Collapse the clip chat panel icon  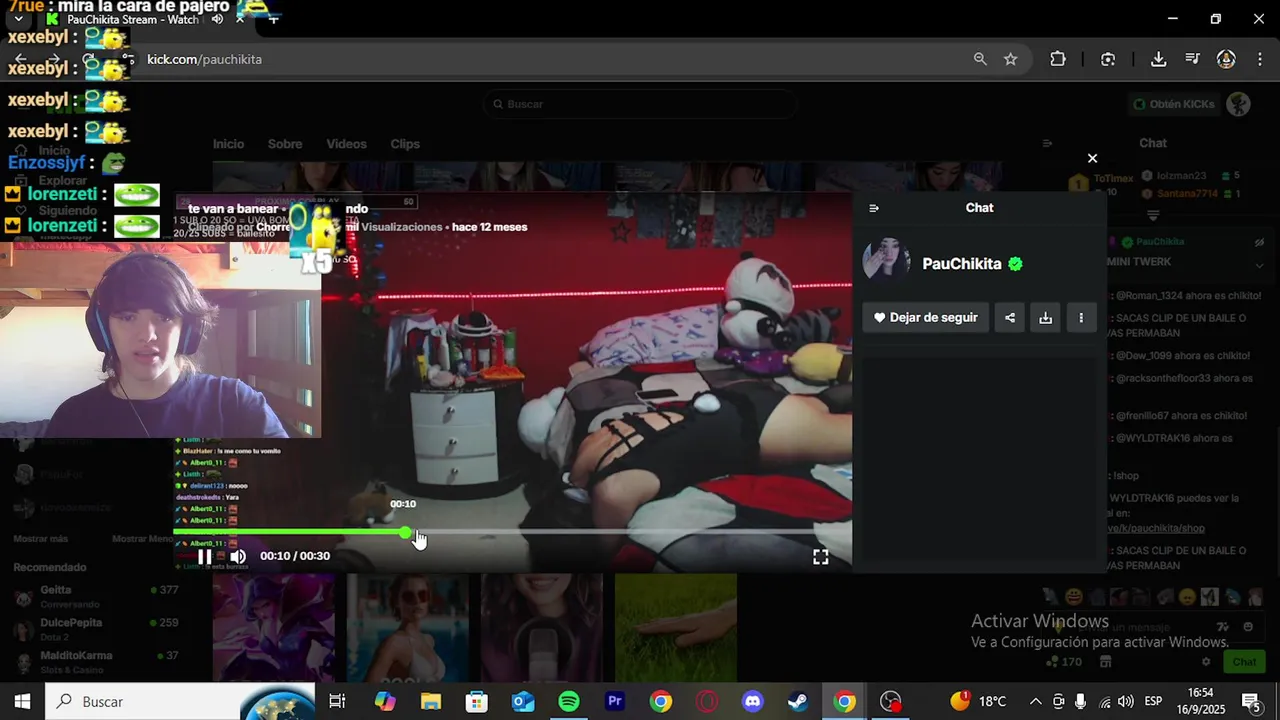point(874,208)
